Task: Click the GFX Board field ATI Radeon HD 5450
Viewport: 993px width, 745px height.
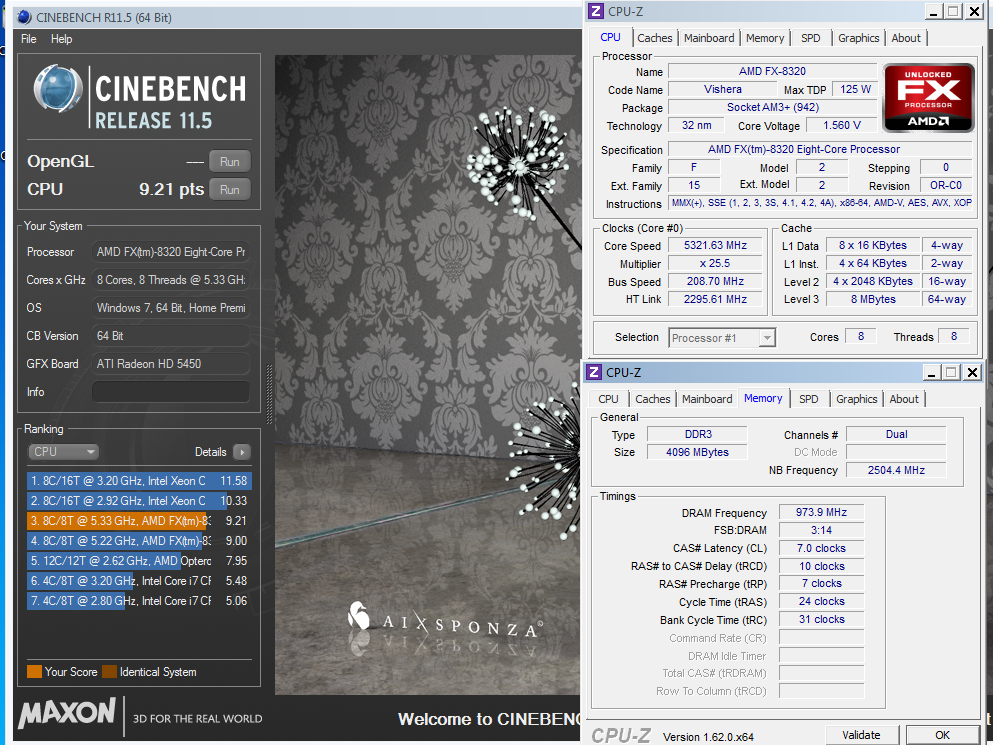Action: tap(170, 364)
